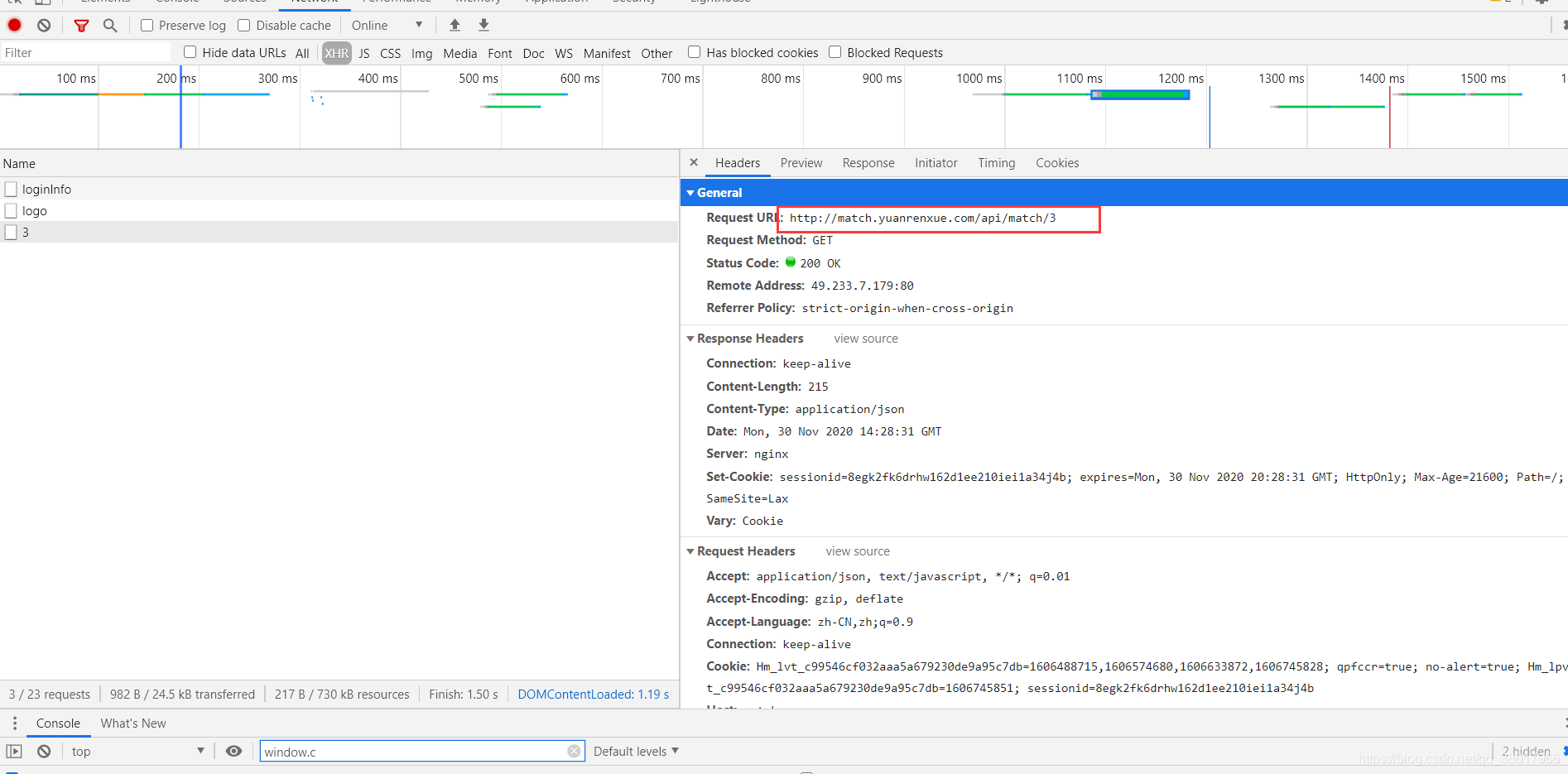Collapse the General section
1568x774 pixels.
(x=690, y=193)
